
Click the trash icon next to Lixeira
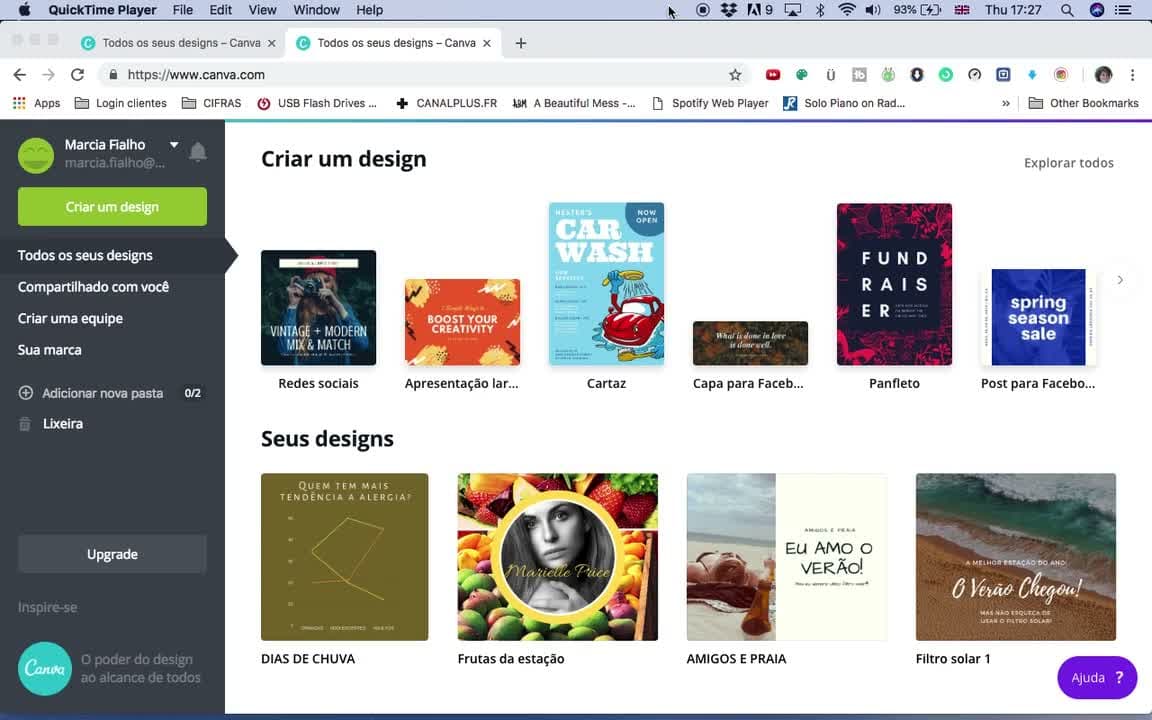point(25,424)
